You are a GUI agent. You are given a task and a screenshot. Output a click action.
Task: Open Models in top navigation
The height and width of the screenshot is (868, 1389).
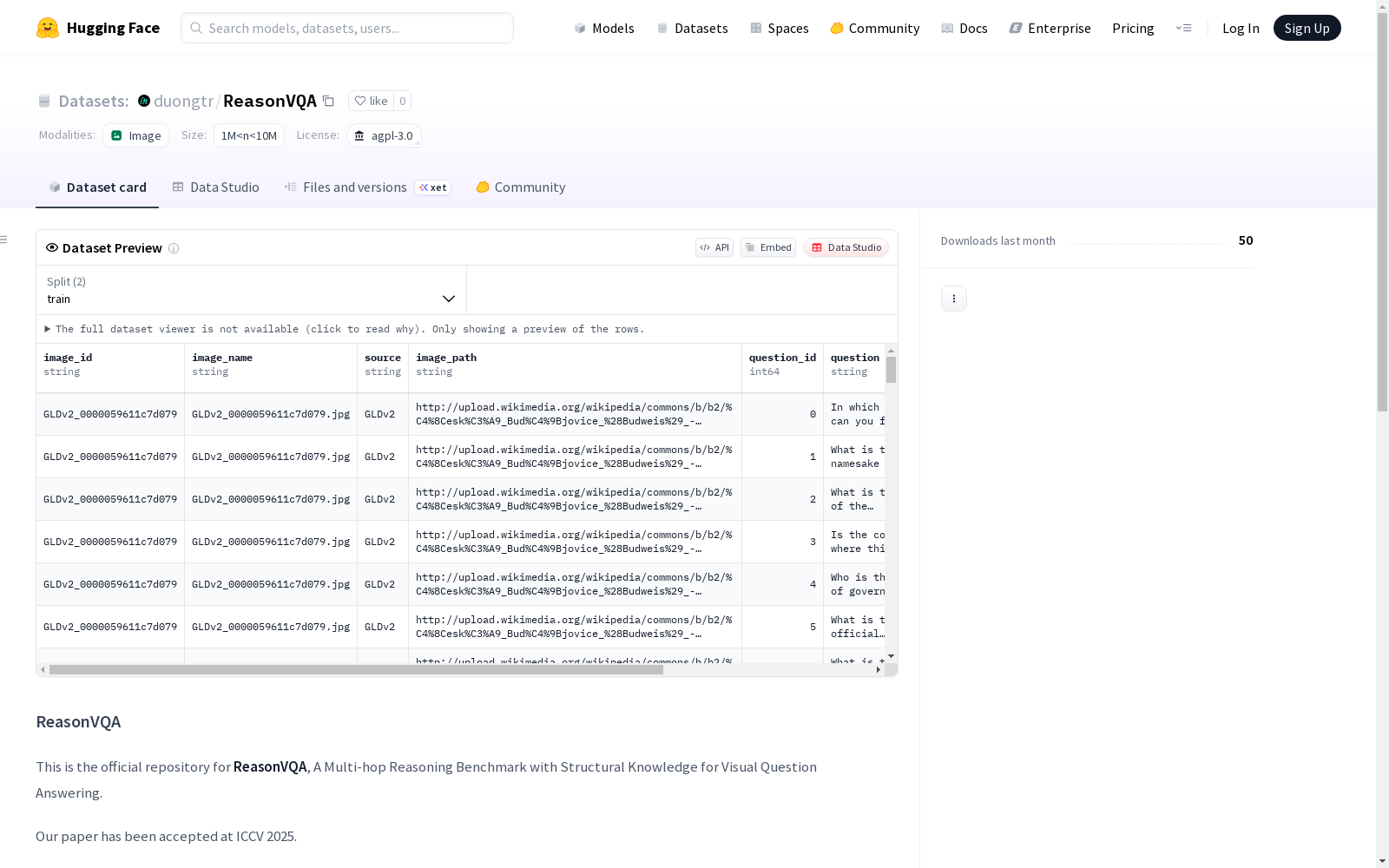click(604, 28)
